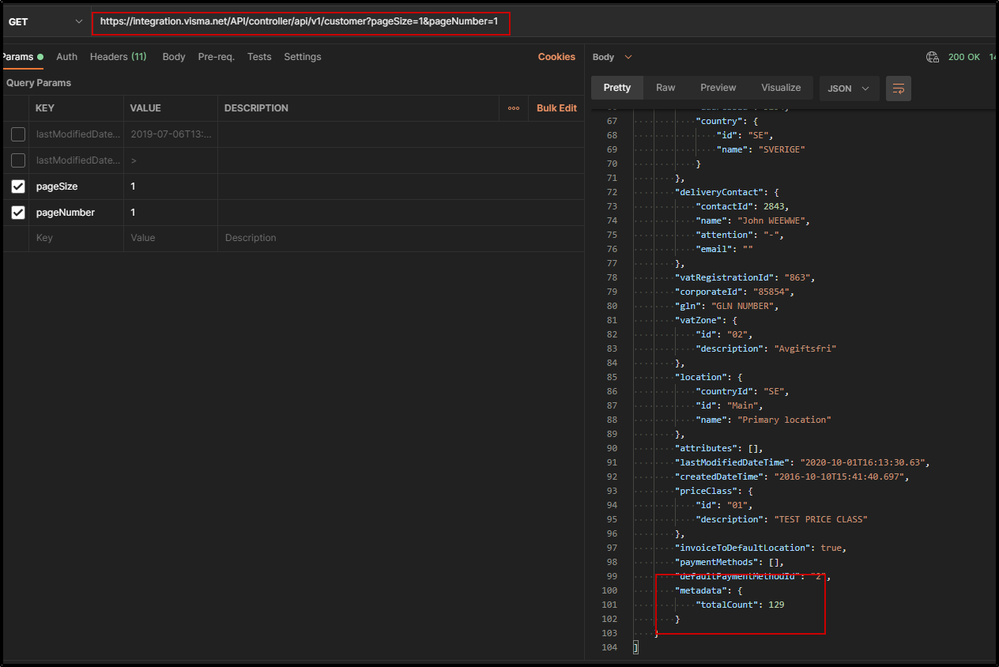Switch to the Raw response view
The width and height of the screenshot is (999, 667).
(665, 88)
